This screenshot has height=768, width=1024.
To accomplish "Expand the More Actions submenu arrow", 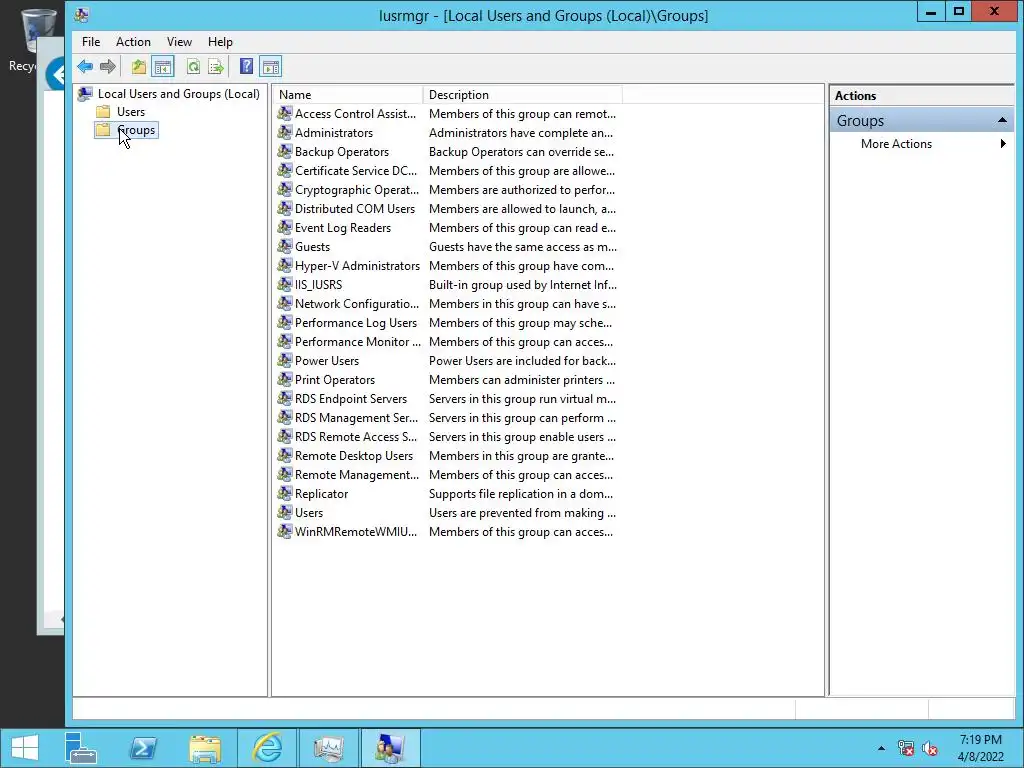I will [1003, 144].
